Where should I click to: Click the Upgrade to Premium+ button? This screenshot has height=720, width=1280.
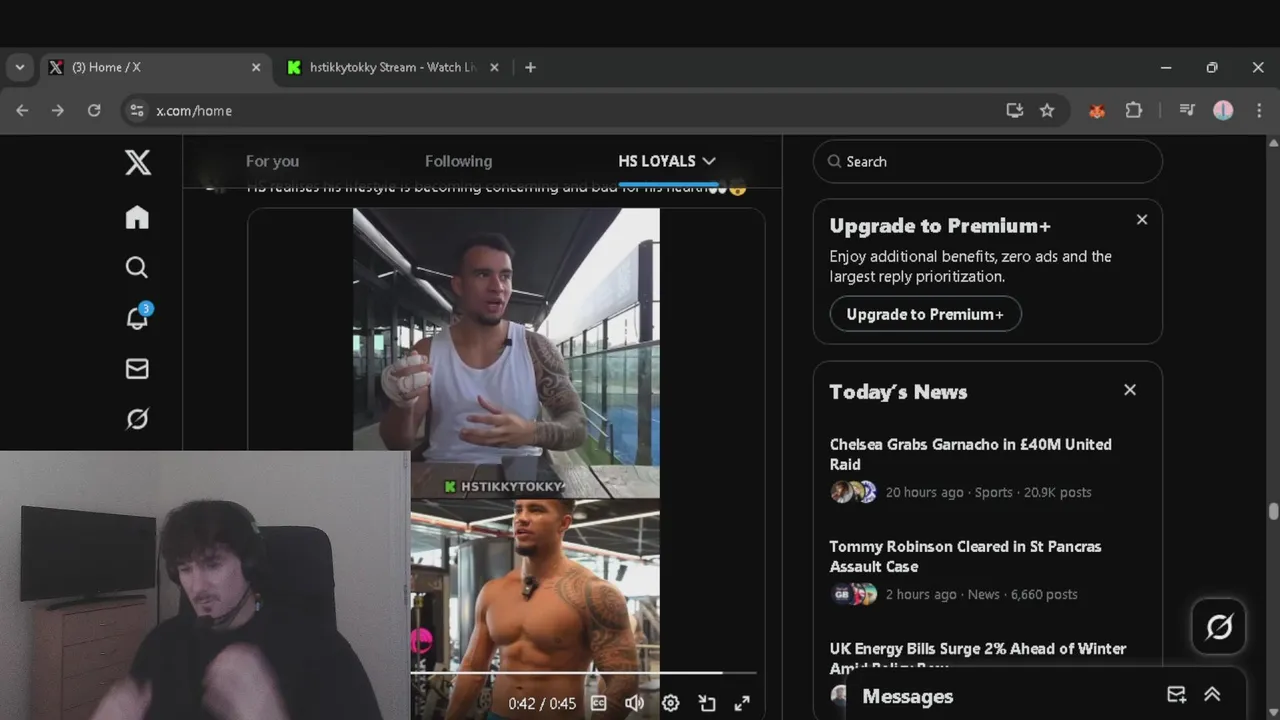coord(925,314)
